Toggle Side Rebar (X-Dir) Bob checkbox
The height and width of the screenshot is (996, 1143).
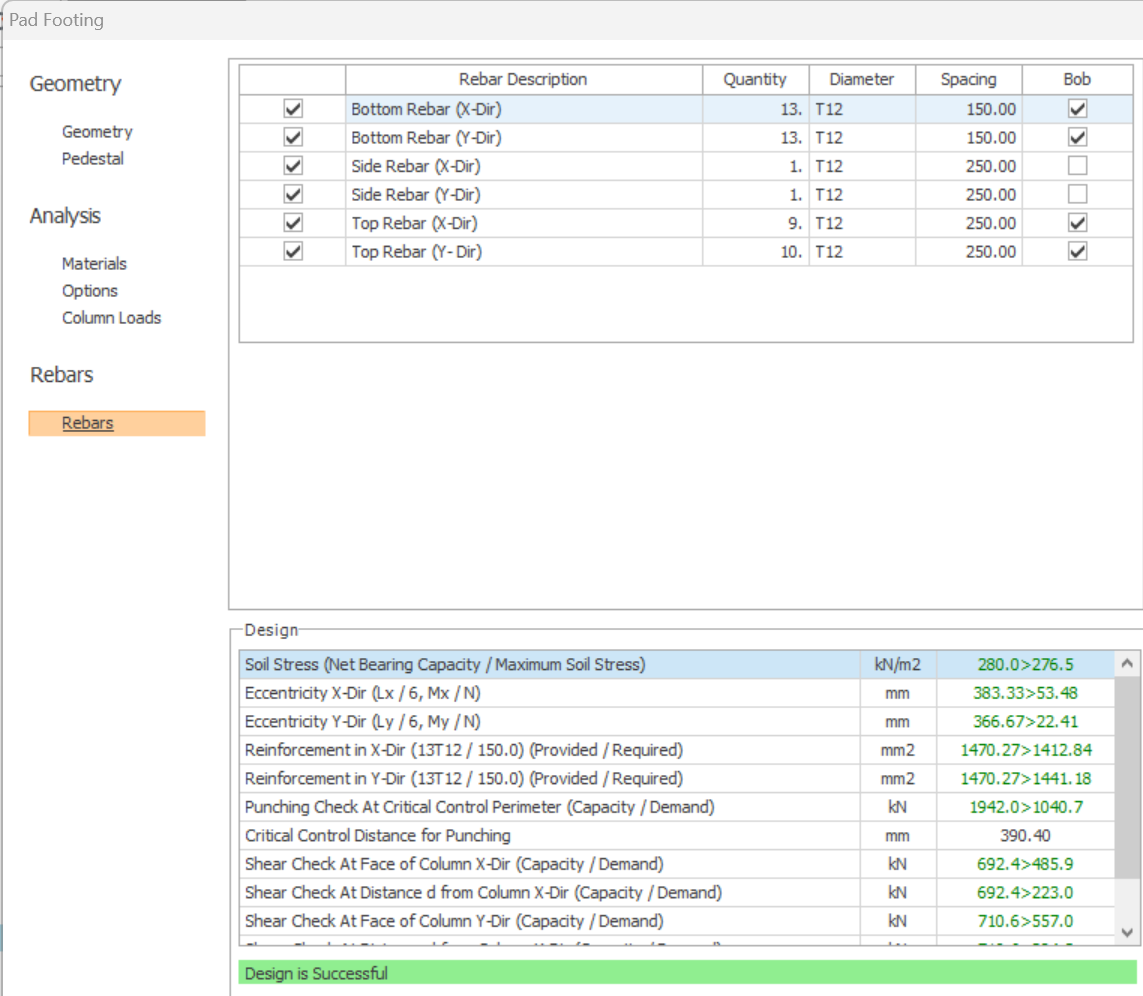pos(1077,166)
